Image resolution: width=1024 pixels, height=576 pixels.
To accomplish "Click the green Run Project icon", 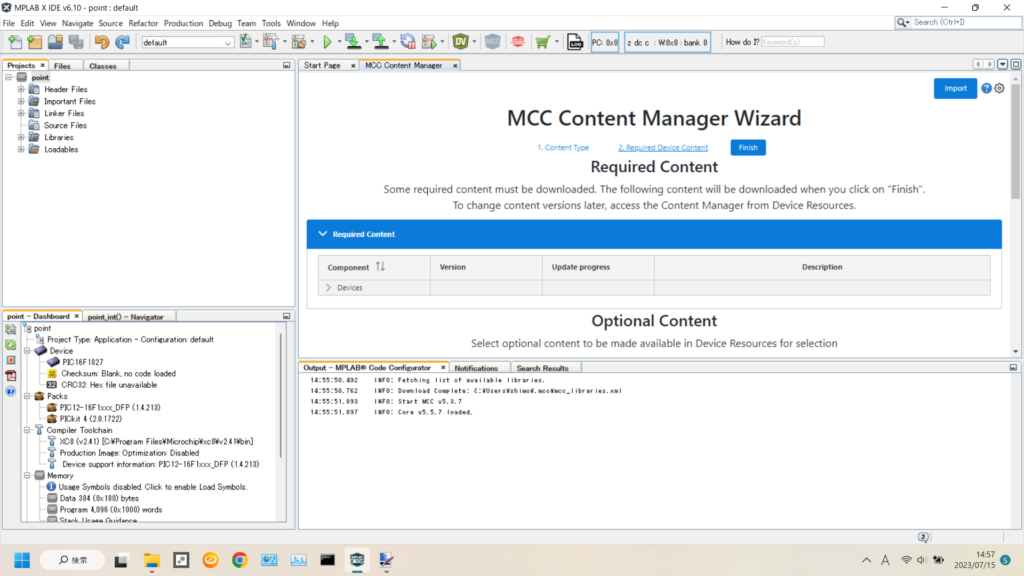I will [x=327, y=42].
